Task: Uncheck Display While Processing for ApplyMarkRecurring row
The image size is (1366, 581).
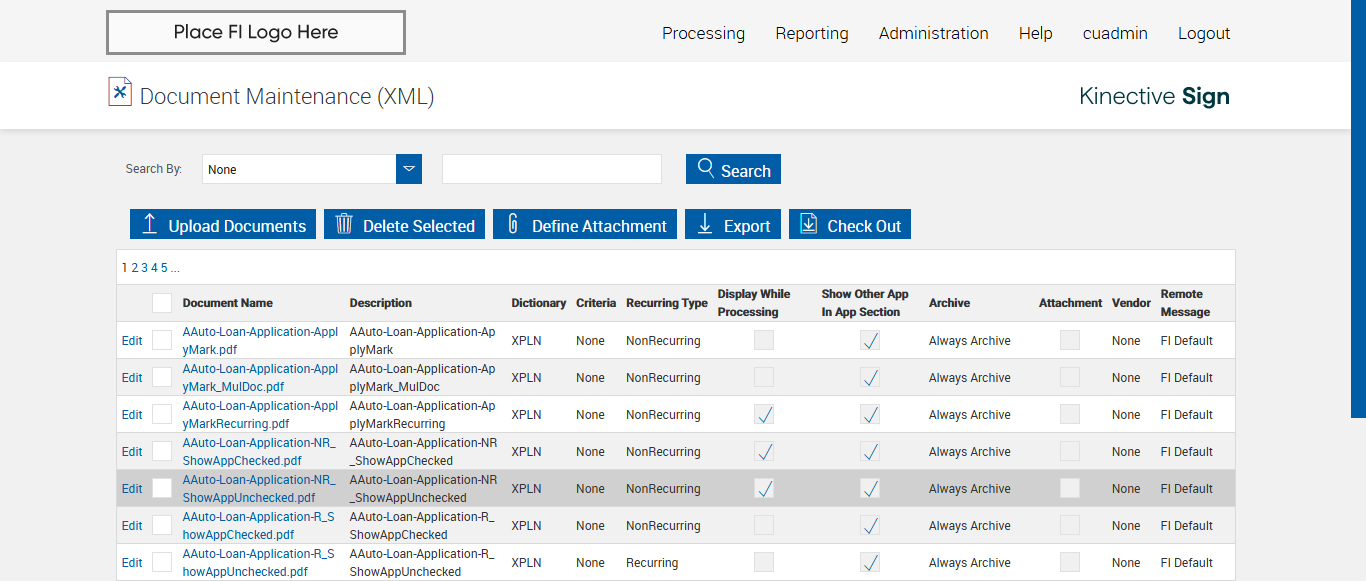Action: pyautogui.click(x=764, y=414)
